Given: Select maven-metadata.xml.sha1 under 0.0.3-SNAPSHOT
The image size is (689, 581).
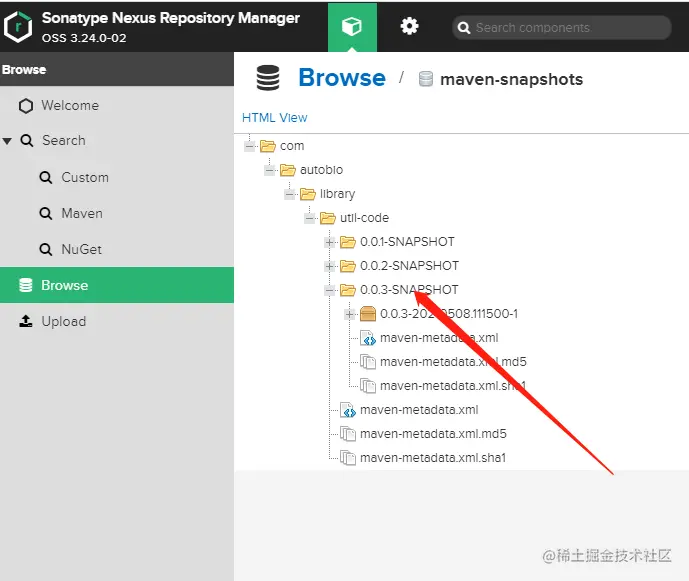Looking at the screenshot, I should 453,386.
